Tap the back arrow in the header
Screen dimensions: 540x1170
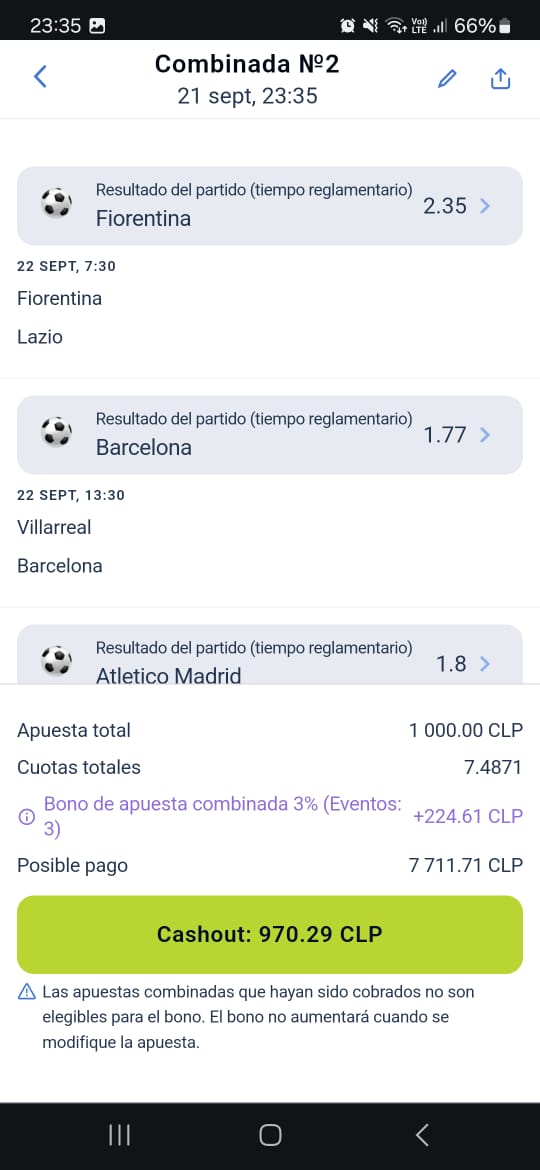pyautogui.click(x=40, y=76)
